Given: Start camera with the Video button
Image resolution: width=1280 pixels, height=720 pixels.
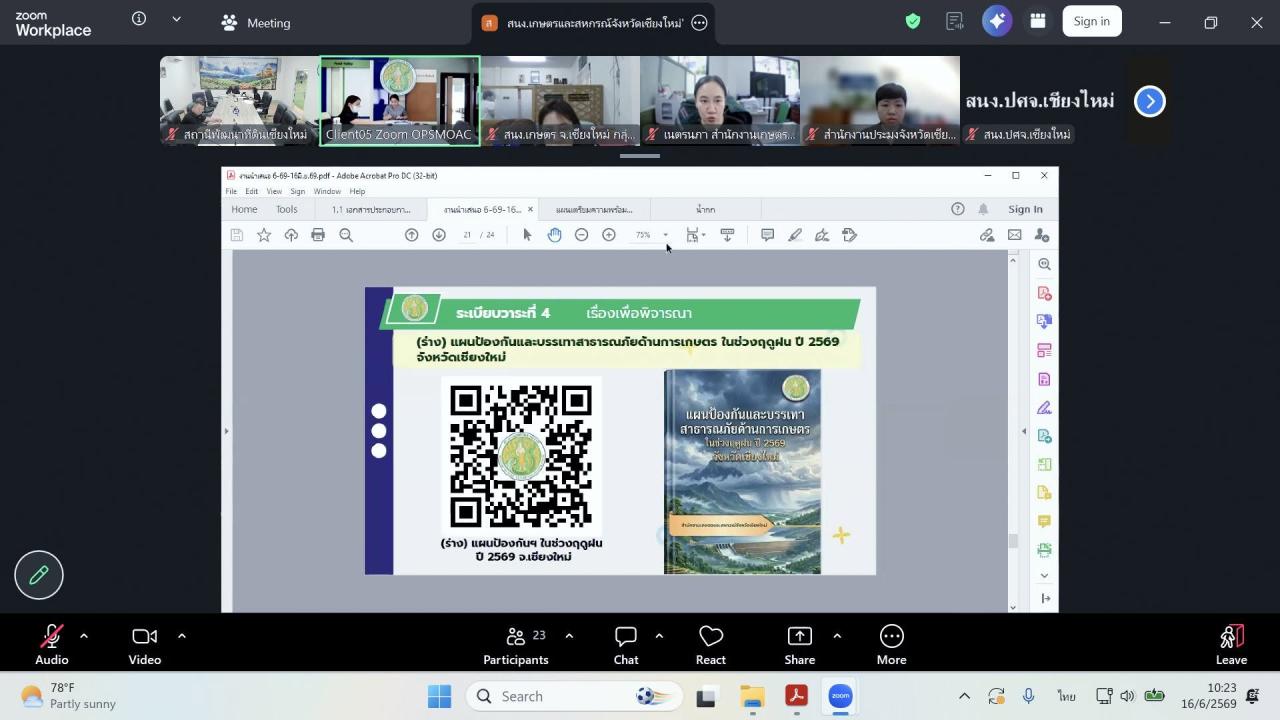Looking at the screenshot, I should [145, 645].
